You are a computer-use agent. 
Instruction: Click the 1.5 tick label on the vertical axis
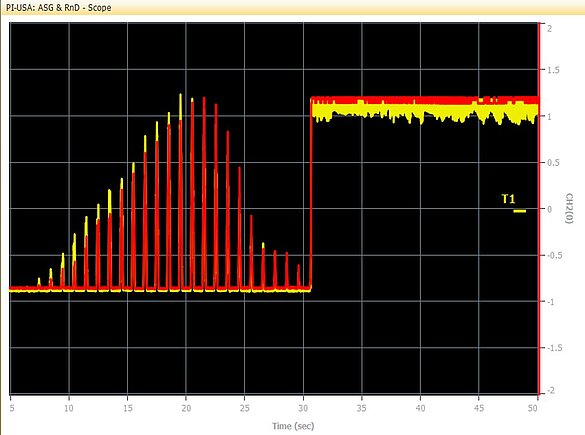pyautogui.click(x=553, y=70)
